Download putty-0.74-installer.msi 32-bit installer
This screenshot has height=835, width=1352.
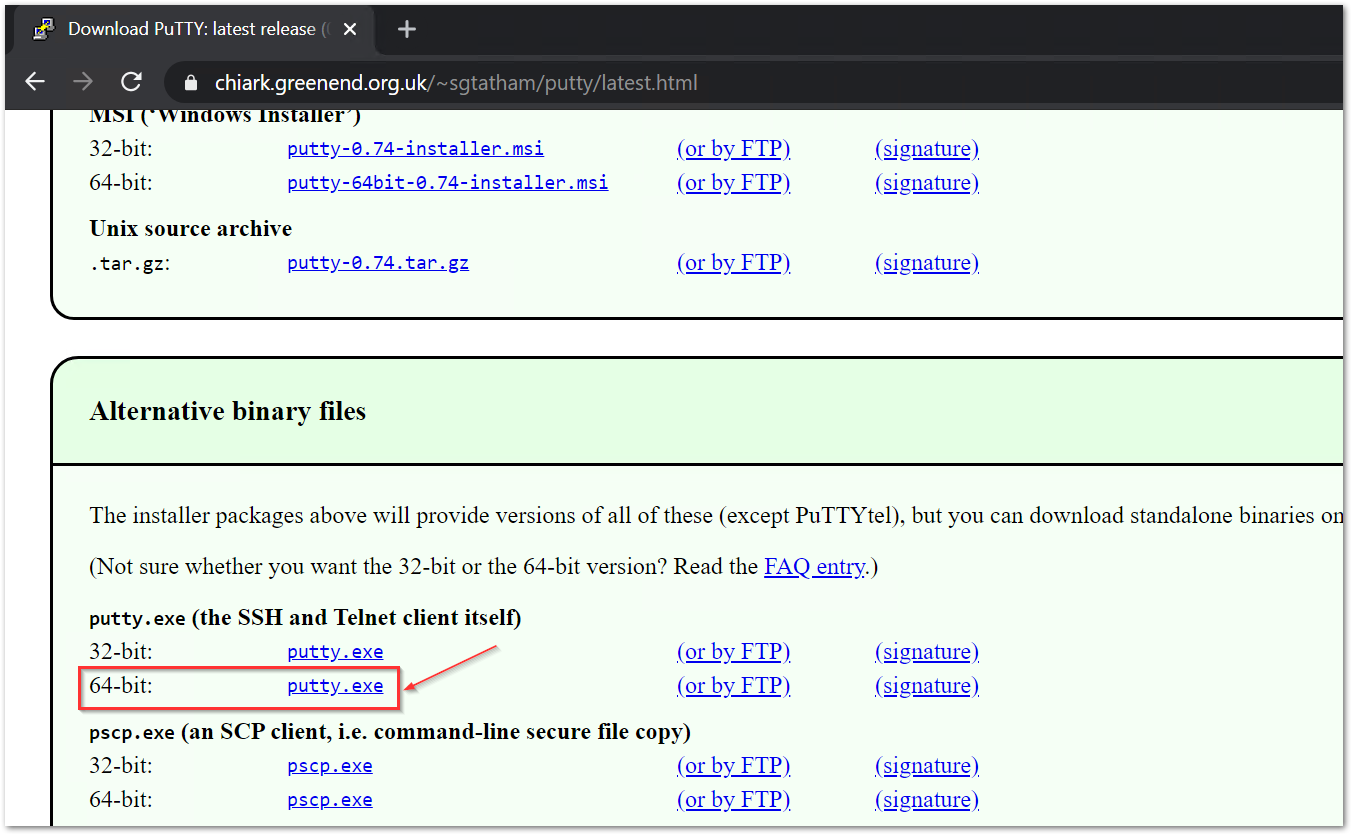[415, 149]
